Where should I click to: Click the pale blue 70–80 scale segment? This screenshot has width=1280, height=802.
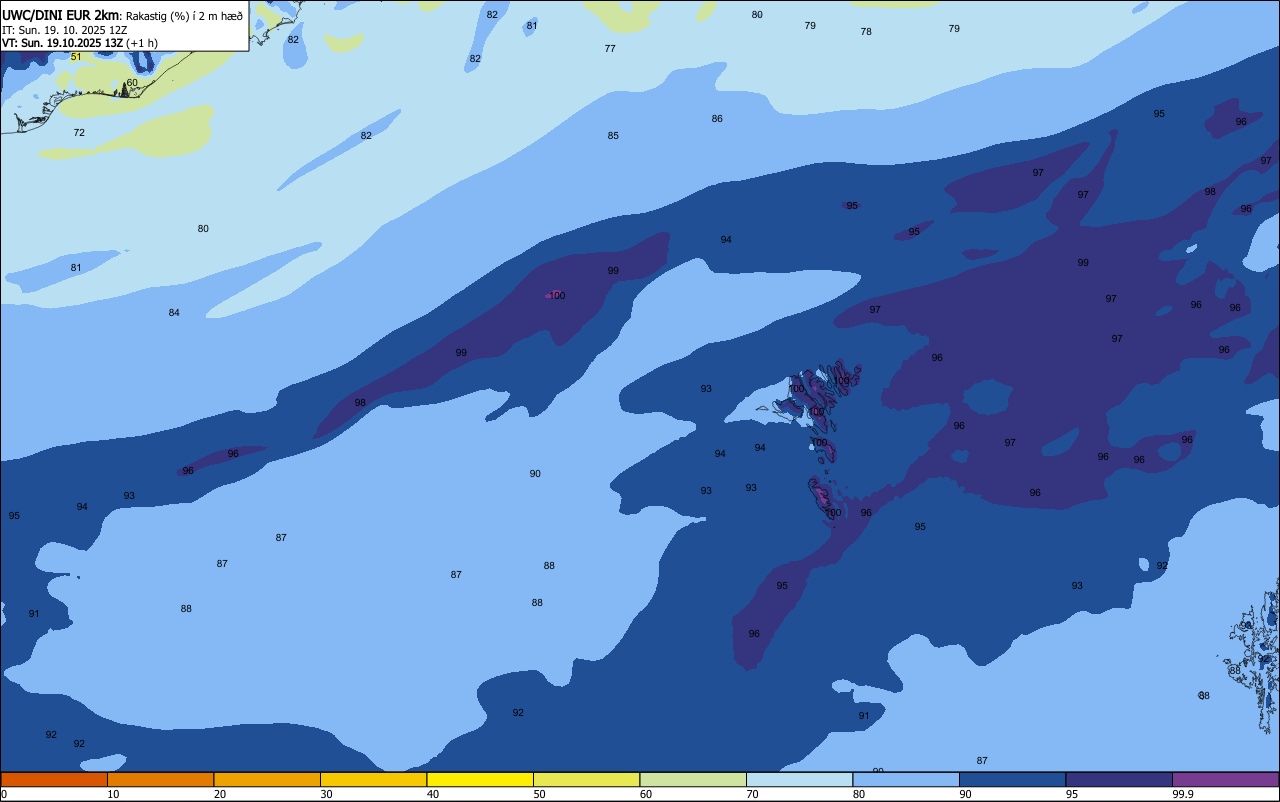pos(799,779)
